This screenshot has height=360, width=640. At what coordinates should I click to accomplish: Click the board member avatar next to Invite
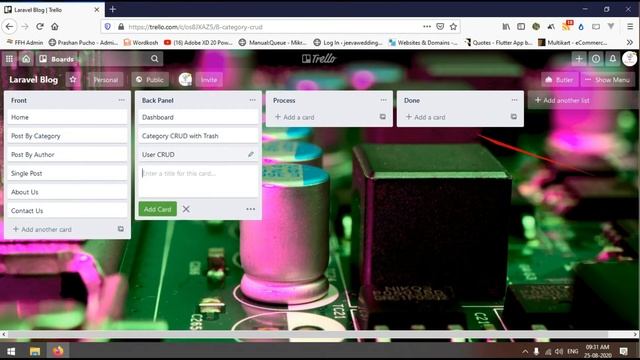[185, 80]
